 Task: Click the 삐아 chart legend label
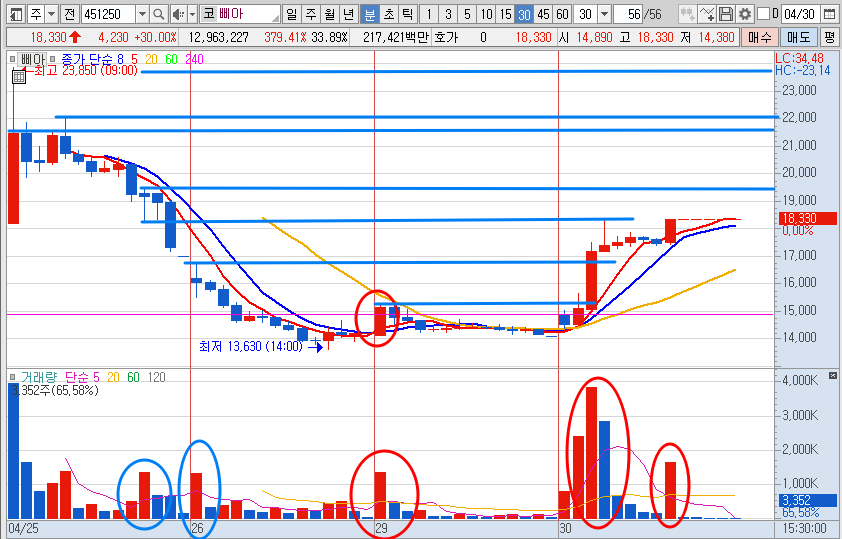point(33,59)
